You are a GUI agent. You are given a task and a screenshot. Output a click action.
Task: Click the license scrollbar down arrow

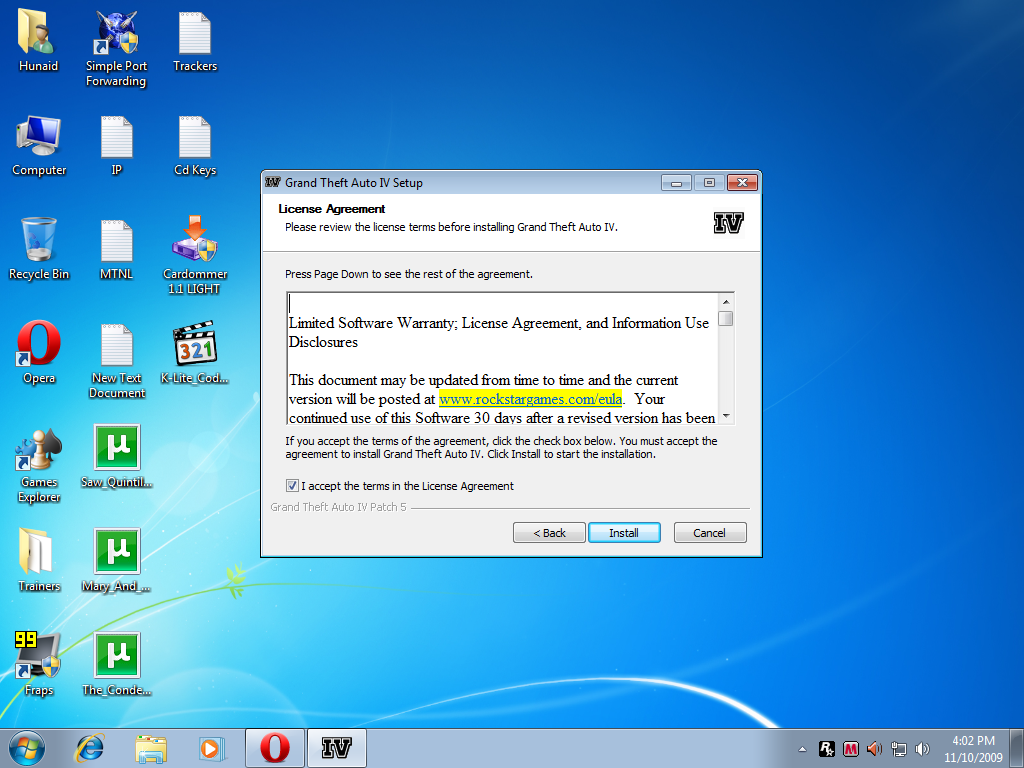(x=726, y=416)
